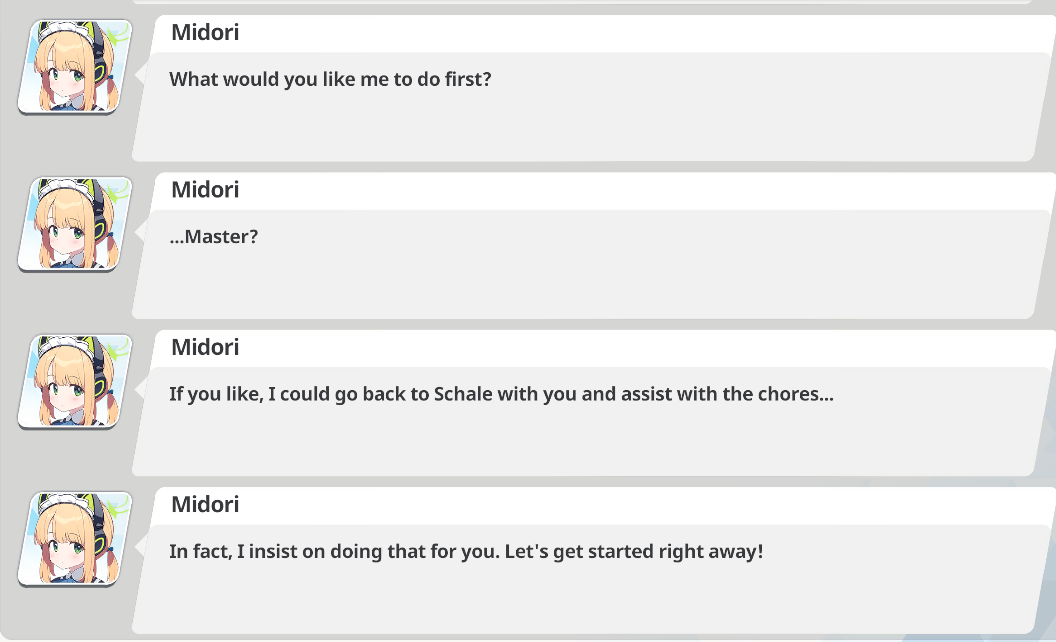Click the bubble pointer of the Schale chores message
1056x642 pixels.
click(x=142, y=388)
